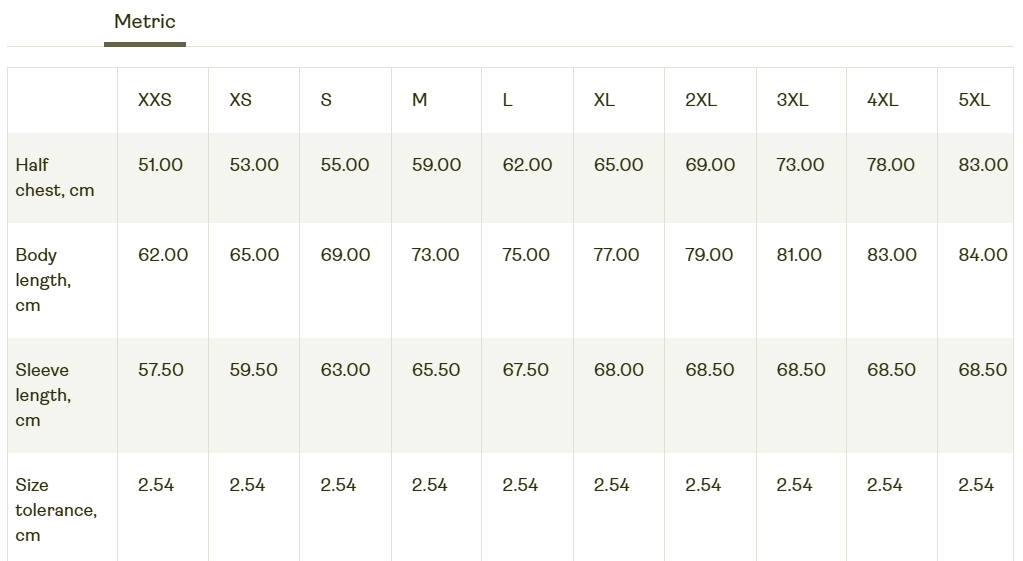
Task: Click the 75.00 body length value for L
Action: point(526,254)
